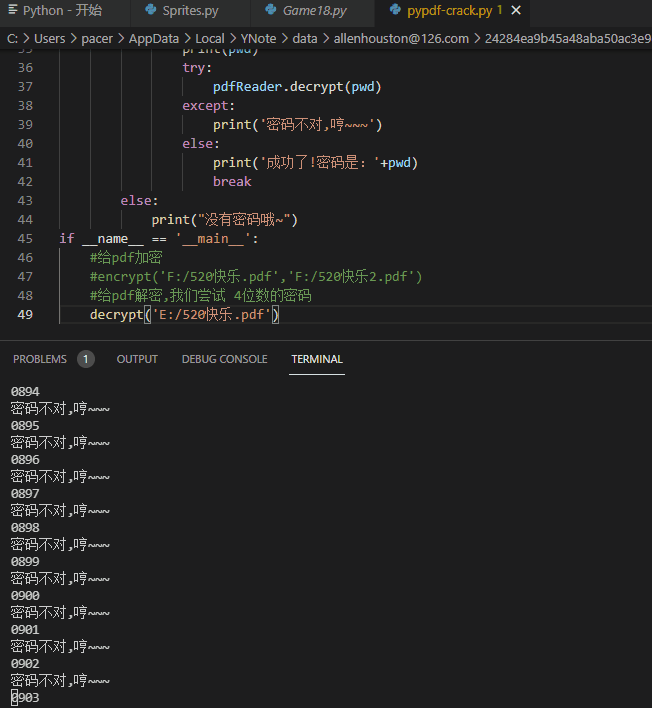Show the DEBUG CONSOLE panel

pos(224,359)
